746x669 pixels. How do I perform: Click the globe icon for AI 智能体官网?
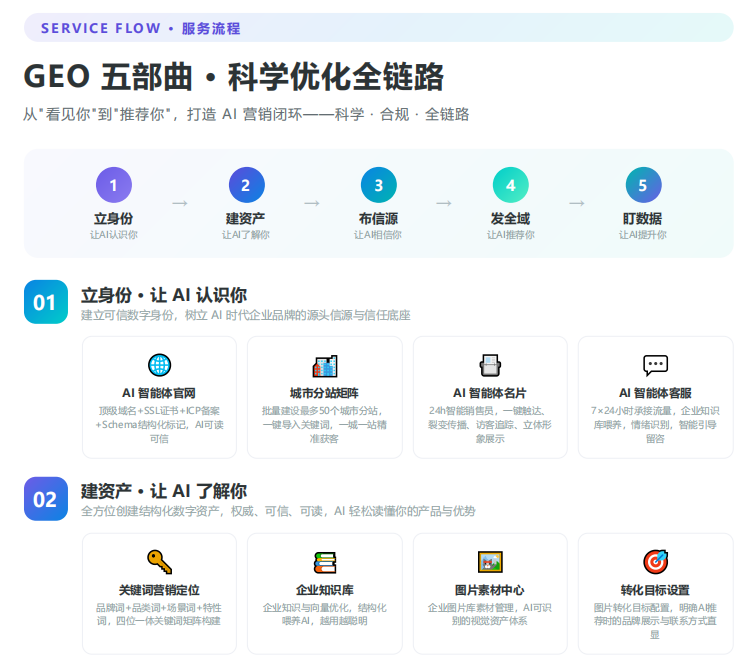click(x=159, y=365)
